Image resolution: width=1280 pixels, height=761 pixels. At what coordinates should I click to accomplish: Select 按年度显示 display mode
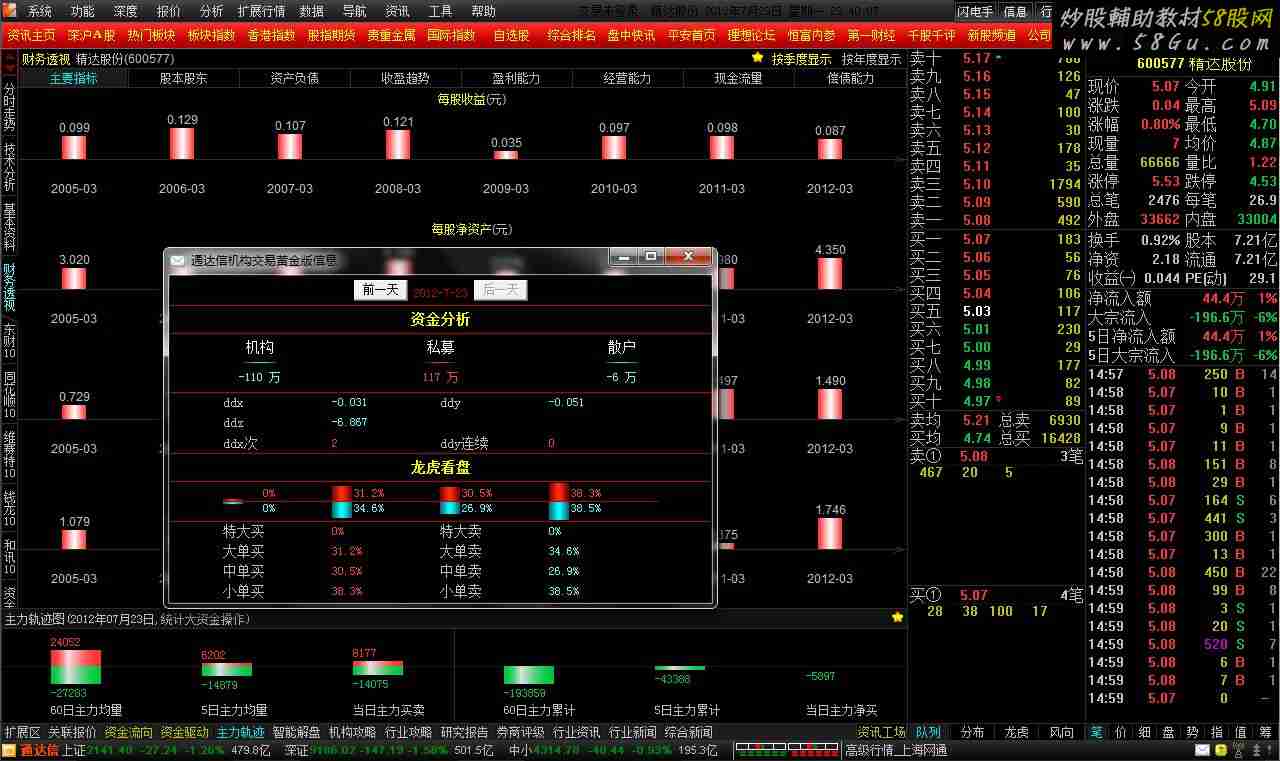click(x=871, y=59)
